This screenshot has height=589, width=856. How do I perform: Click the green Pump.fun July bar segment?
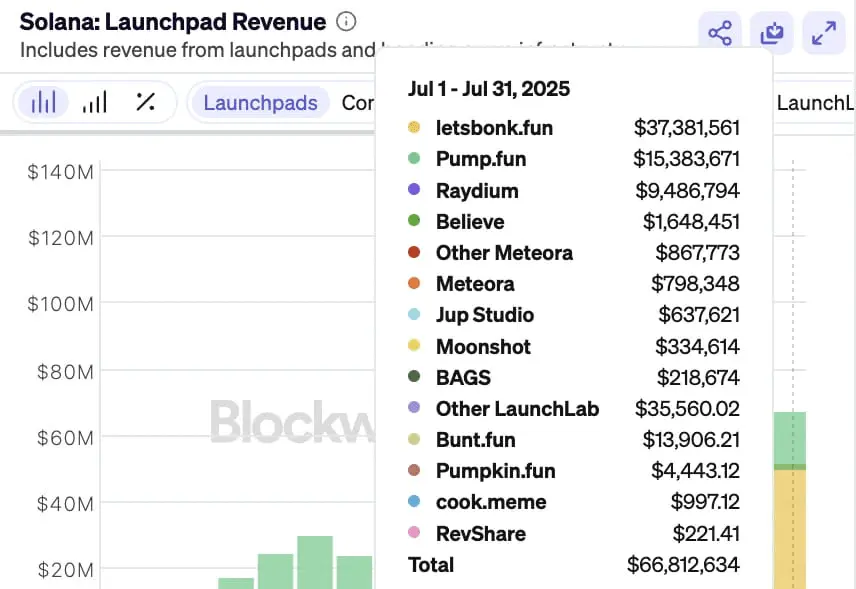point(789,438)
